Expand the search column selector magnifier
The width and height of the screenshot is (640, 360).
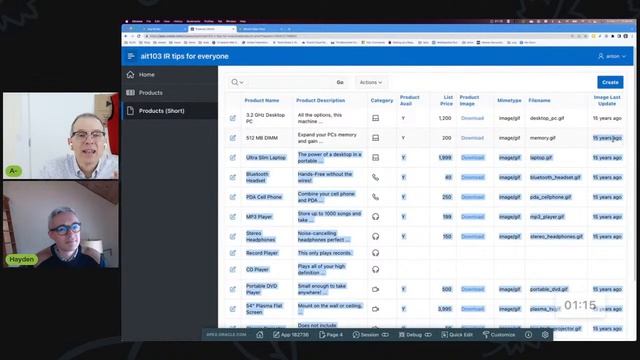(x=237, y=82)
